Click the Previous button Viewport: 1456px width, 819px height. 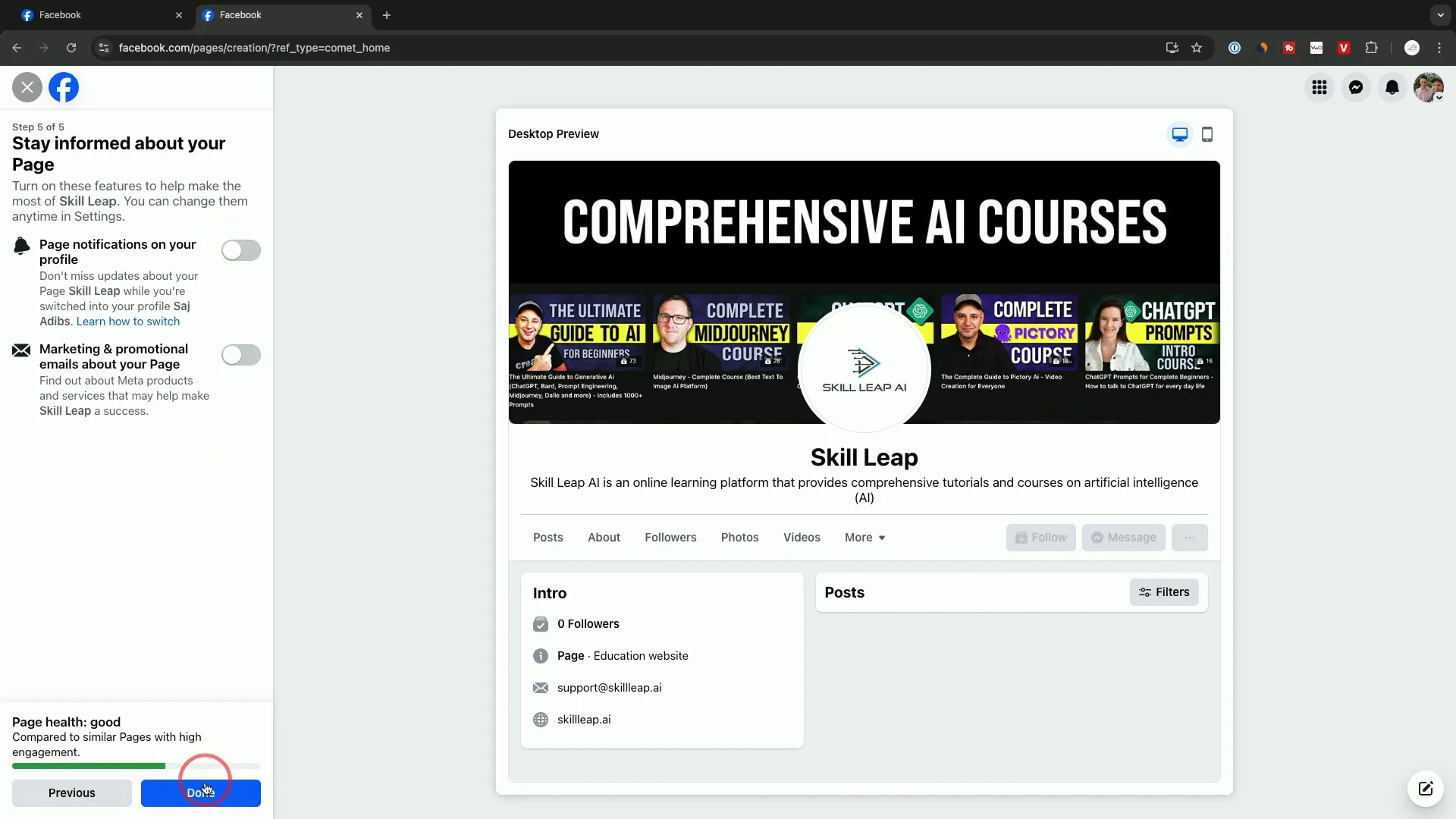pos(72,793)
